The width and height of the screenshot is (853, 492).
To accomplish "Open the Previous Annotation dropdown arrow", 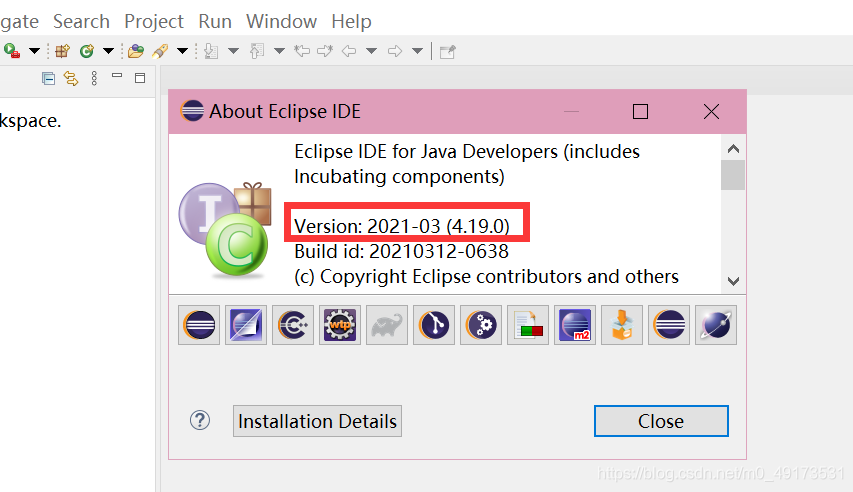I will click(279, 51).
